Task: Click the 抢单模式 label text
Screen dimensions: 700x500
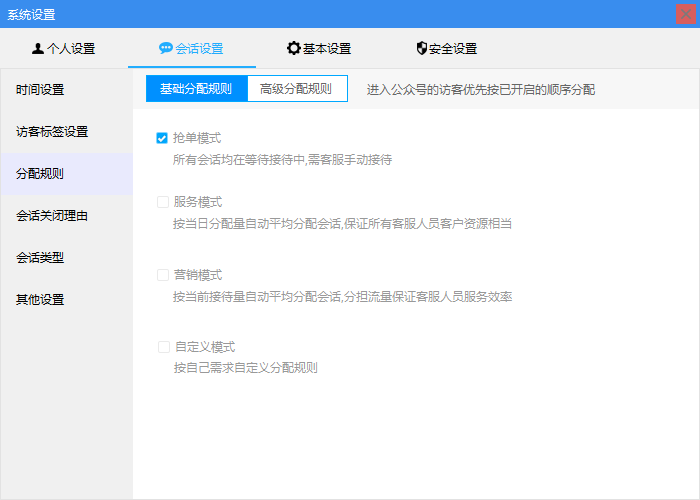Action: tap(197, 138)
